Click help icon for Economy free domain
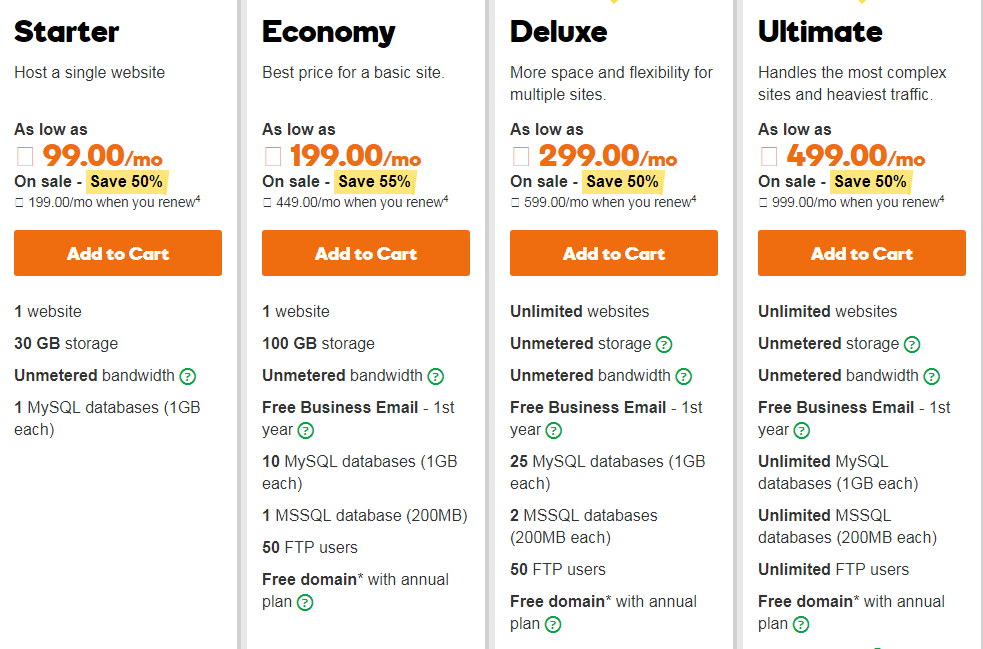 pos(305,603)
